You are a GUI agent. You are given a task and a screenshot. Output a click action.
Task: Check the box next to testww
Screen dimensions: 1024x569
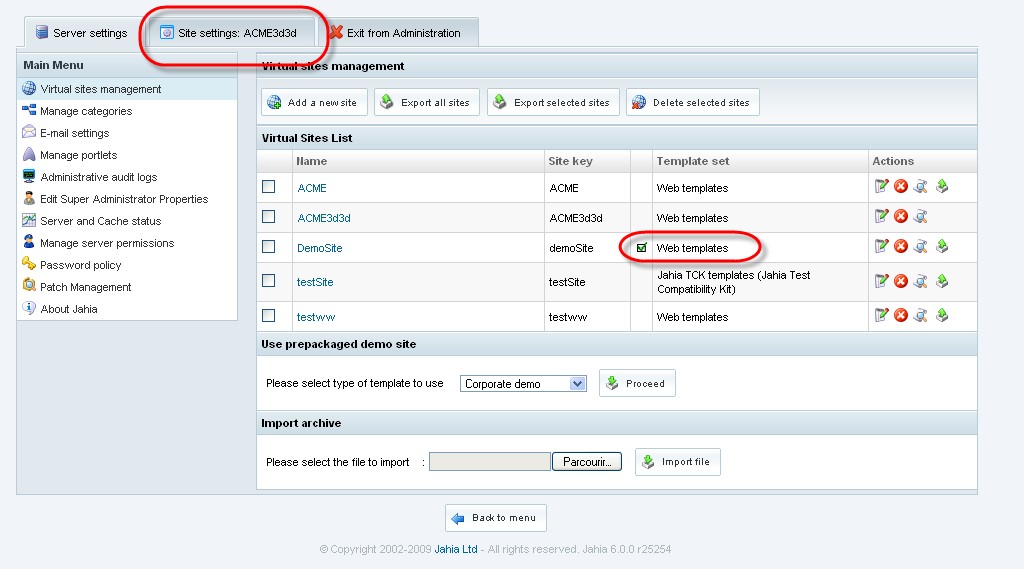[268, 316]
